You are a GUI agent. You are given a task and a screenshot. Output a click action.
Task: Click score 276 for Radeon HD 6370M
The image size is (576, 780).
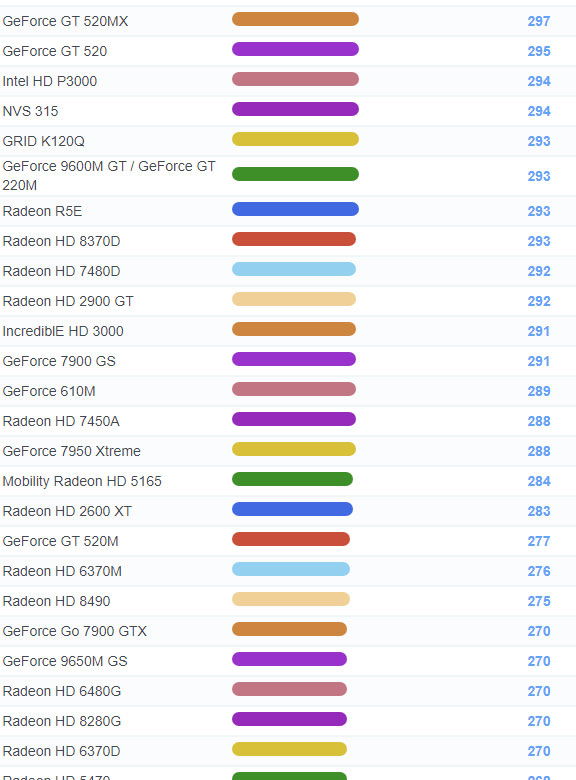click(x=539, y=571)
